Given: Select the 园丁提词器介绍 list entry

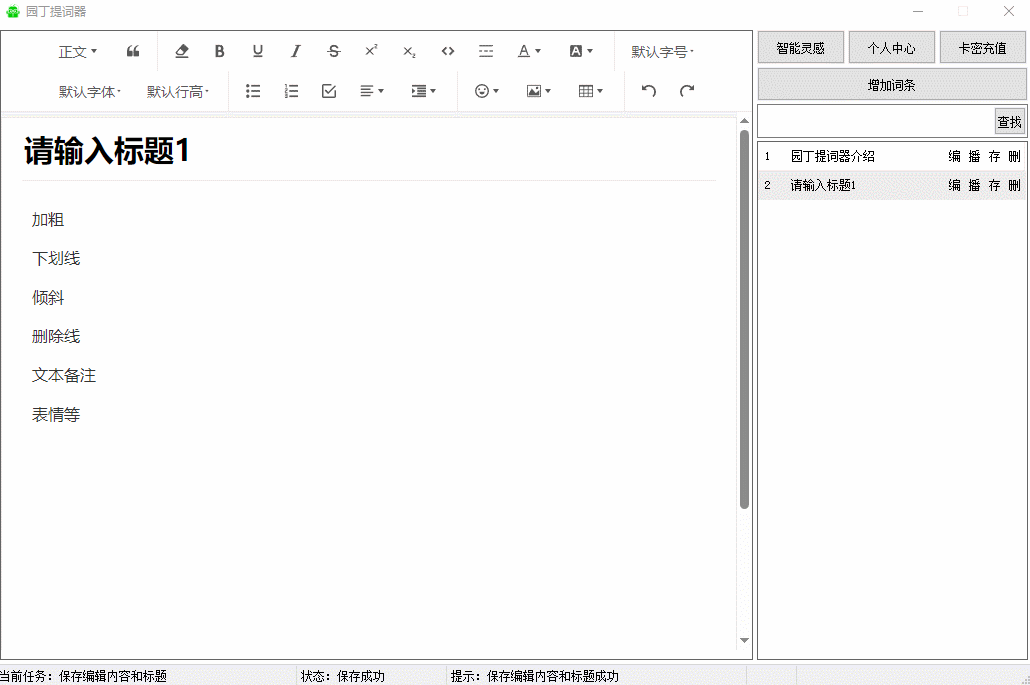Looking at the screenshot, I should [x=832, y=157].
